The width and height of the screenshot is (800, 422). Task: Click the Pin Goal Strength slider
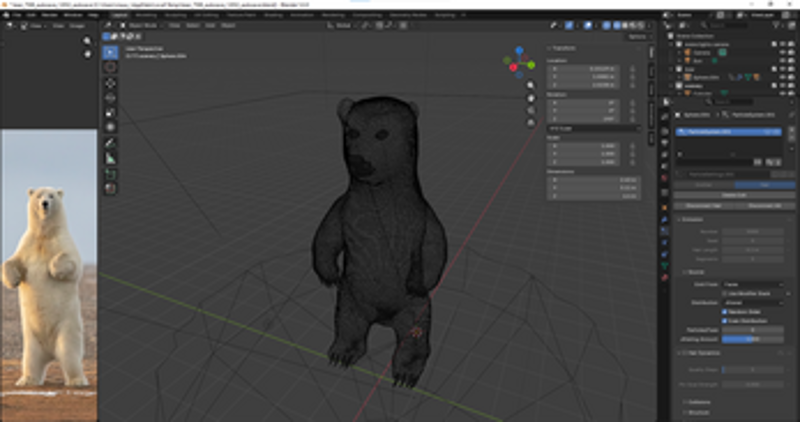pos(753,384)
